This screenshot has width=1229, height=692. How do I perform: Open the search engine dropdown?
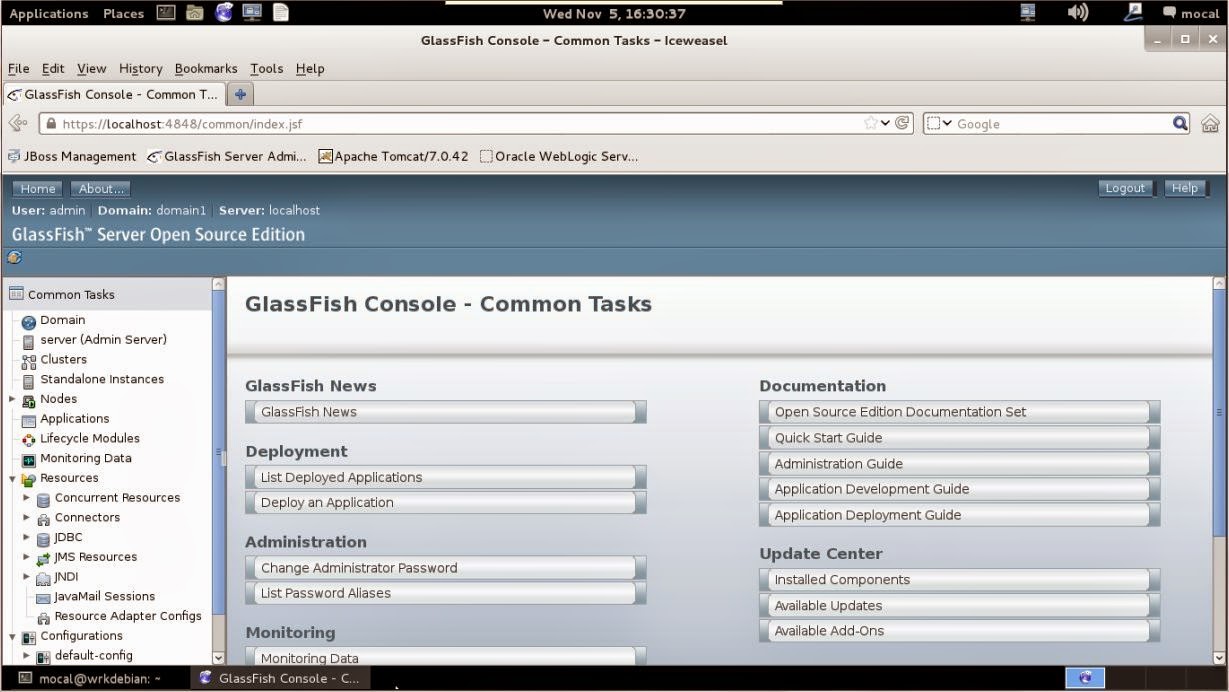pyautogui.click(x=940, y=123)
